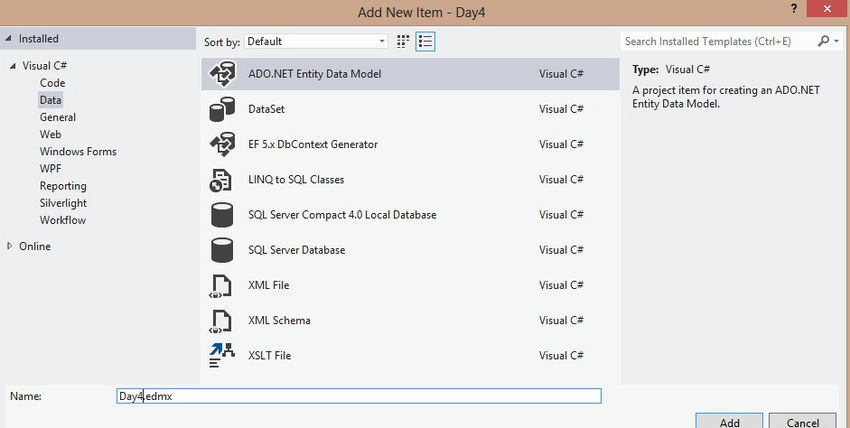Select the Visual C# node label
This screenshot has height=428, width=850.
(44, 66)
